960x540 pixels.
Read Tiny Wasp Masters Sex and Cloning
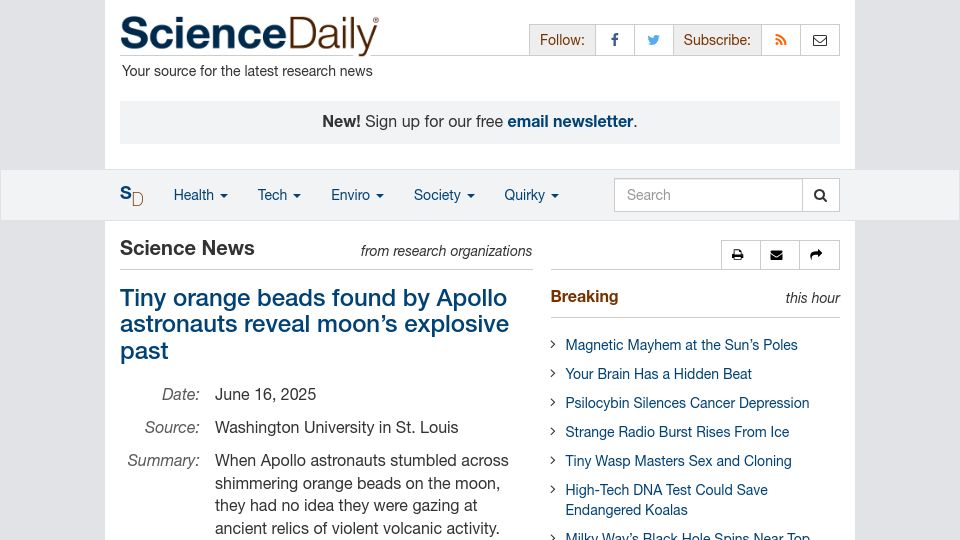coord(678,461)
